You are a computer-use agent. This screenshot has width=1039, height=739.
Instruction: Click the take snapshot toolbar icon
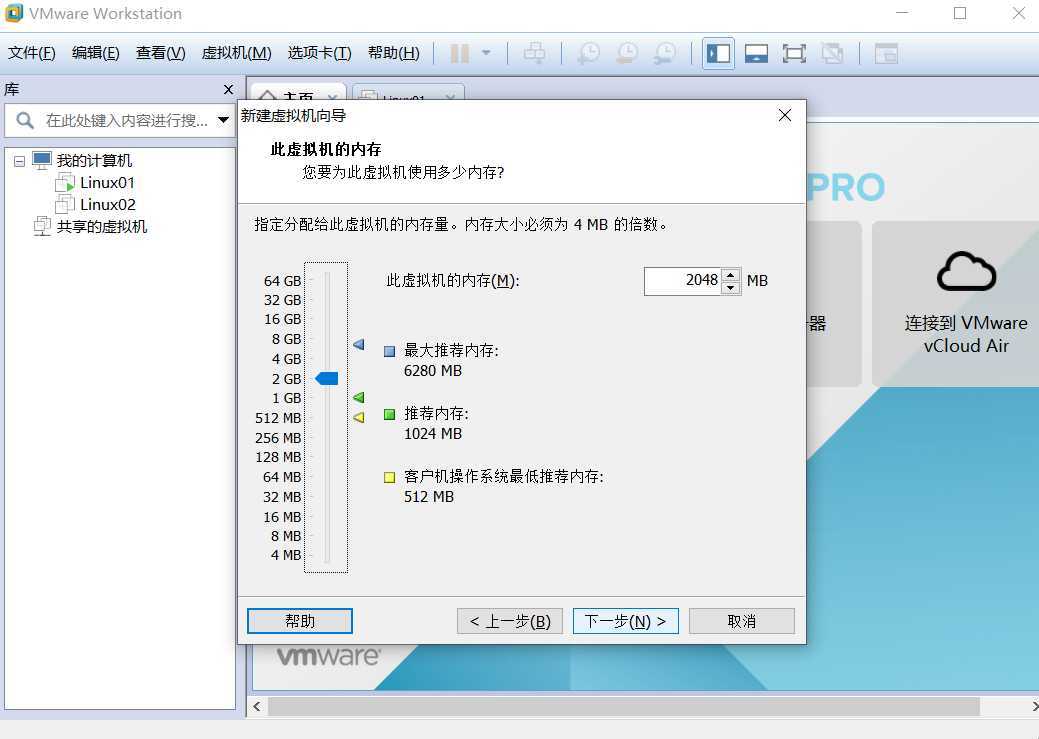click(x=588, y=53)
